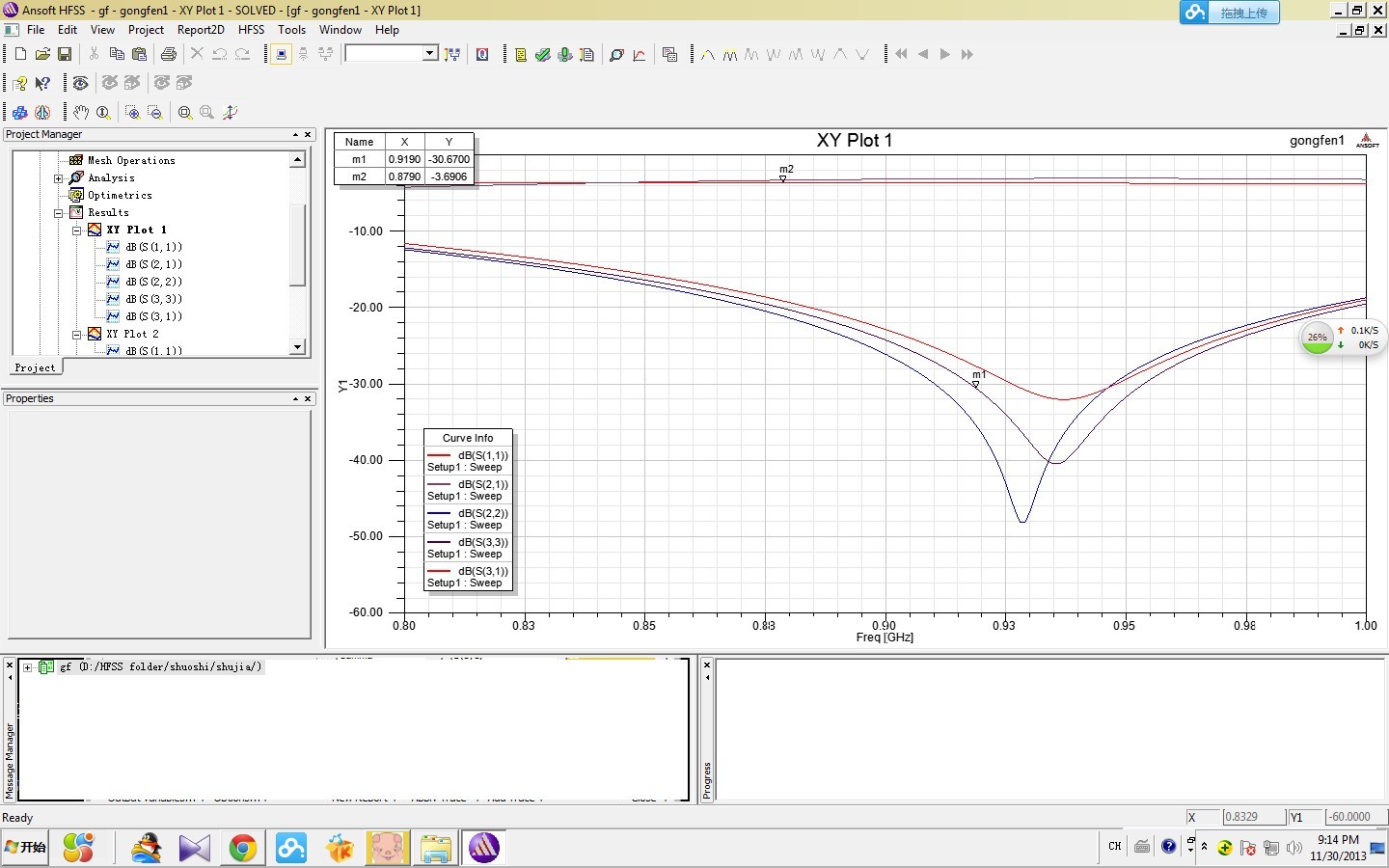Click the X coordinate field in status bar

pyautogui.click(x=1253, y=817)
